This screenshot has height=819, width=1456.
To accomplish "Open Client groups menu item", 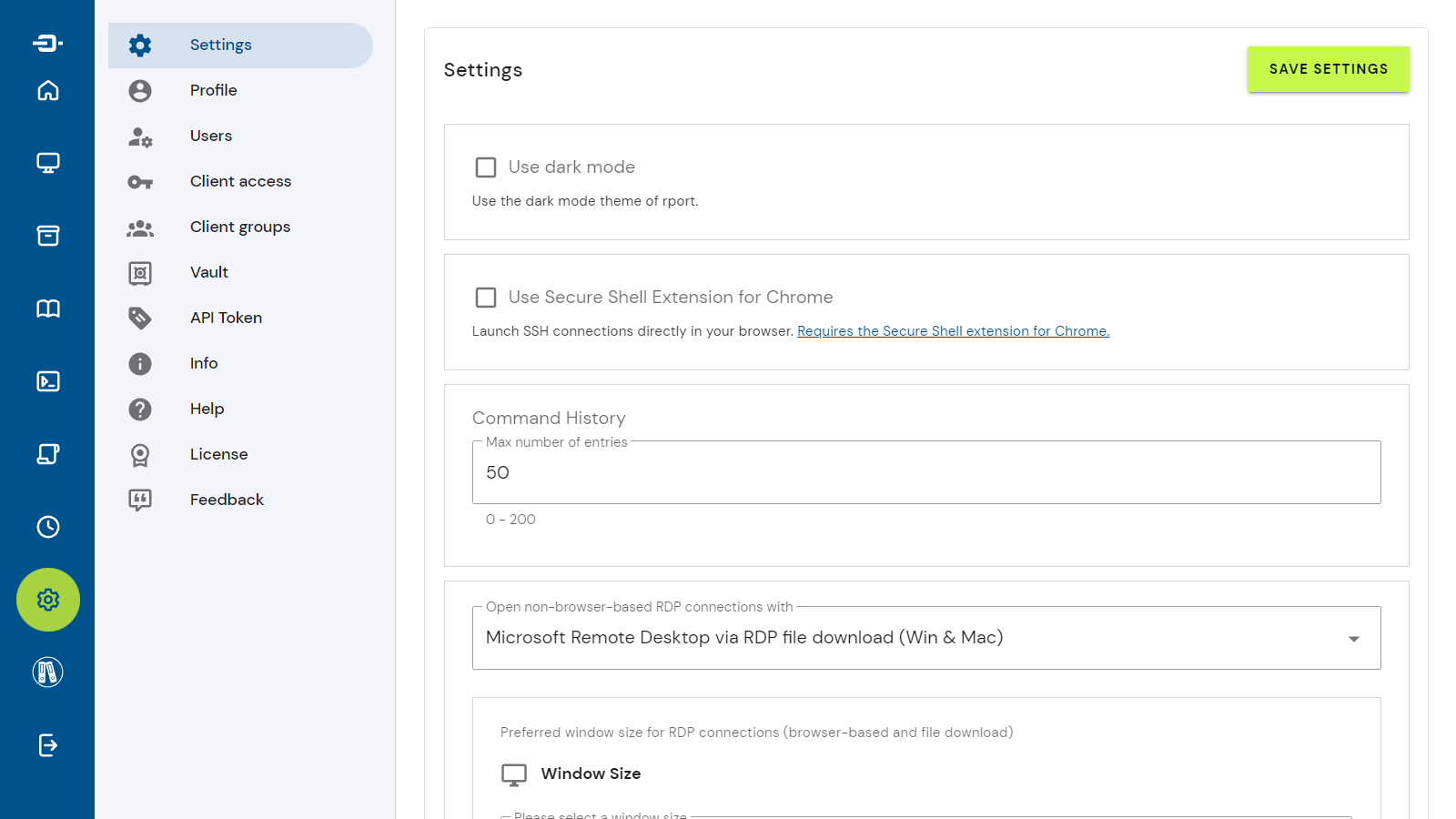I will [240, 227].
